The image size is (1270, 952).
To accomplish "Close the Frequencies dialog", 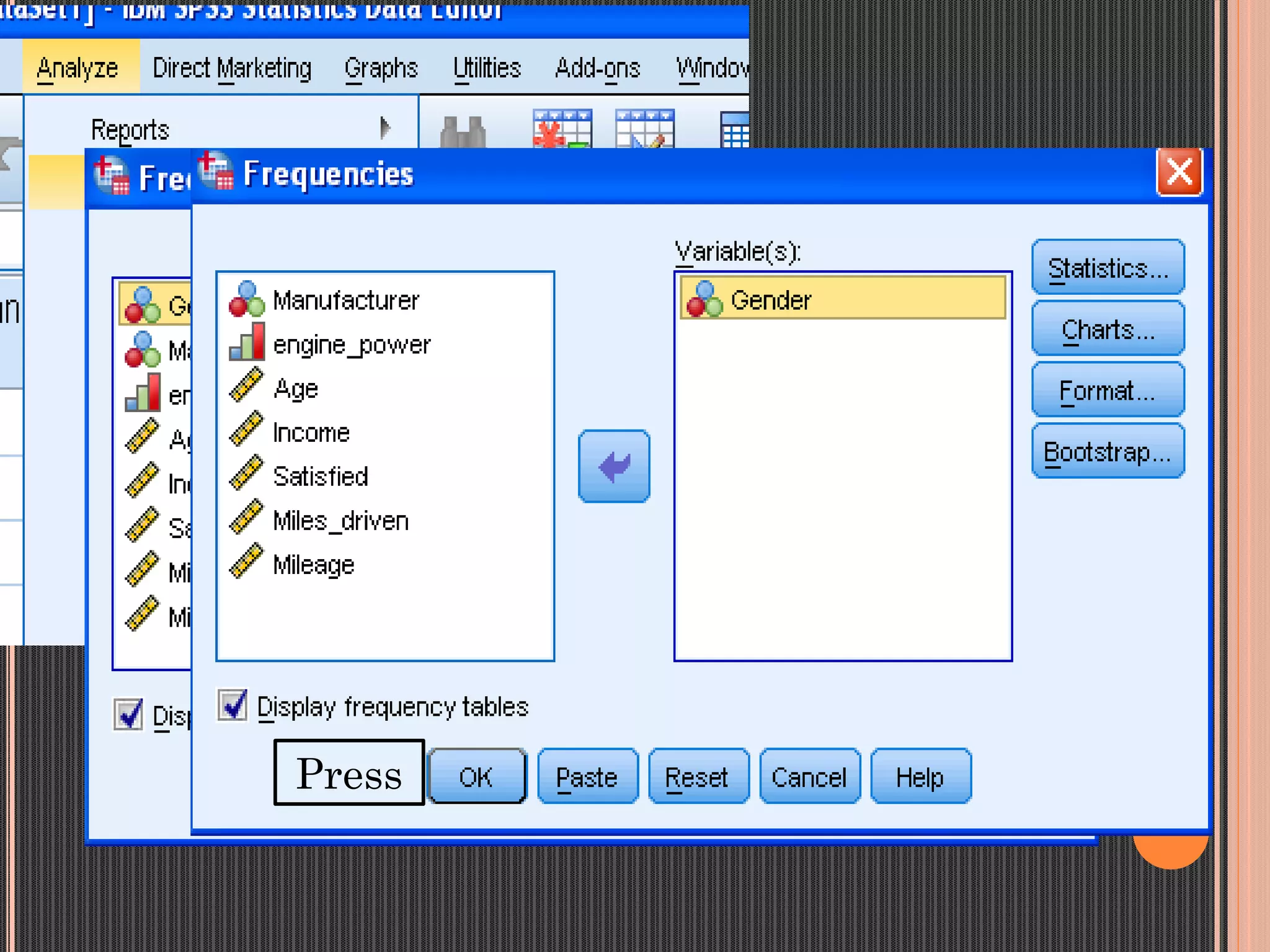I will (1179, 173).
